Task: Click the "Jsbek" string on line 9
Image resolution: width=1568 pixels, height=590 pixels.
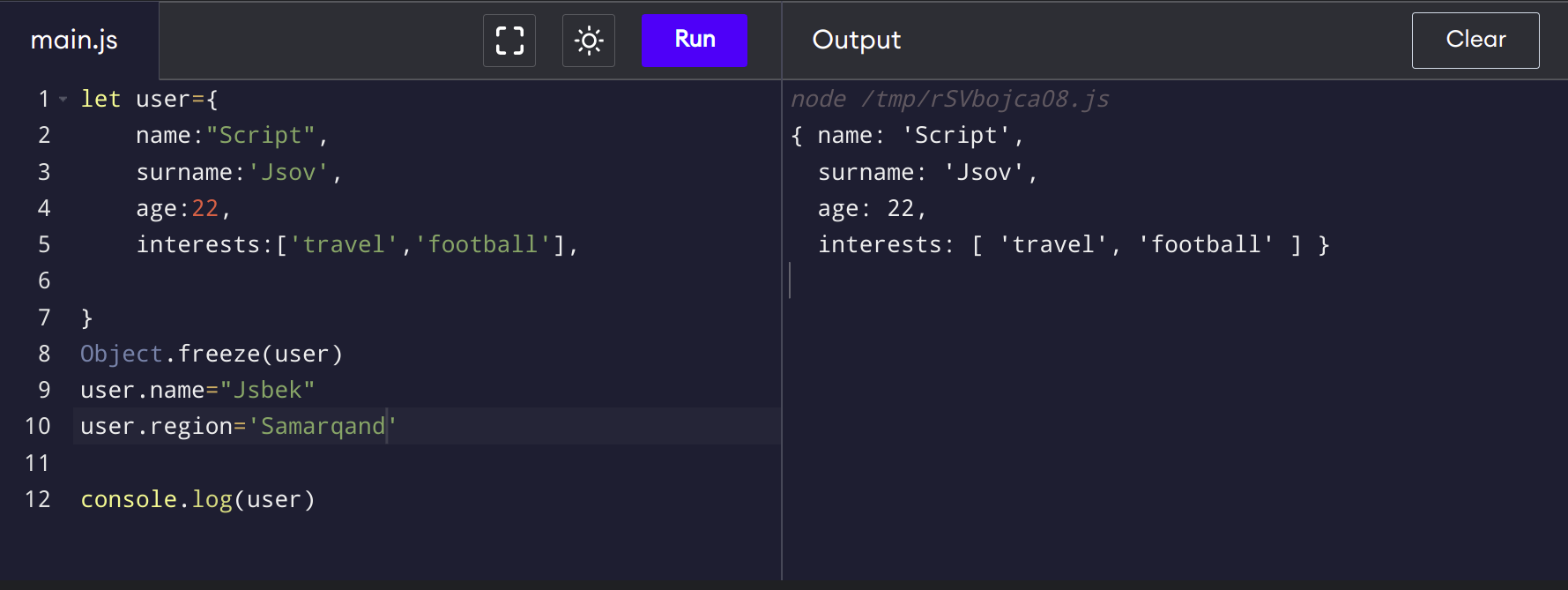Action: click(267, 391)
